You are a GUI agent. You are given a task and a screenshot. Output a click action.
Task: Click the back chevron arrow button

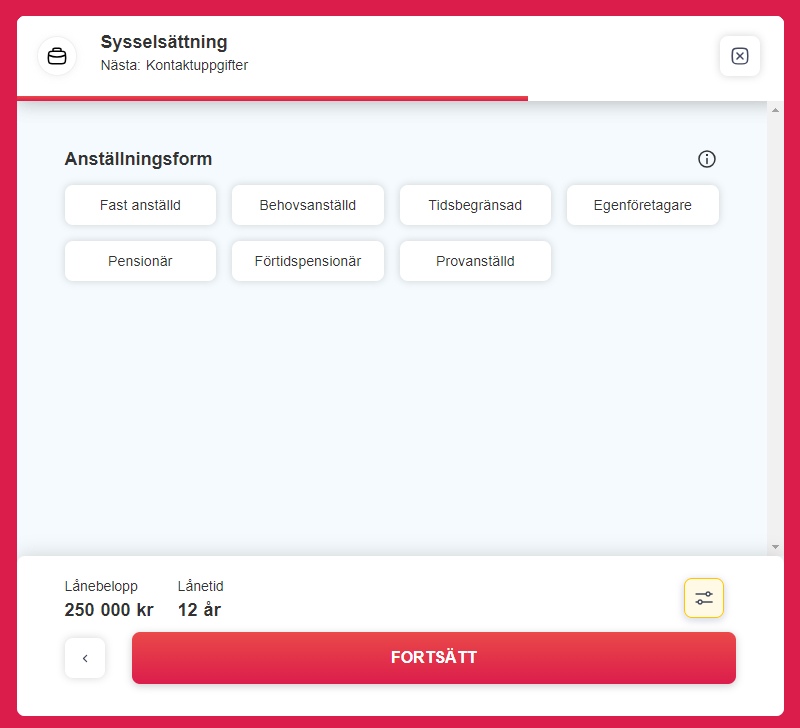85,658
